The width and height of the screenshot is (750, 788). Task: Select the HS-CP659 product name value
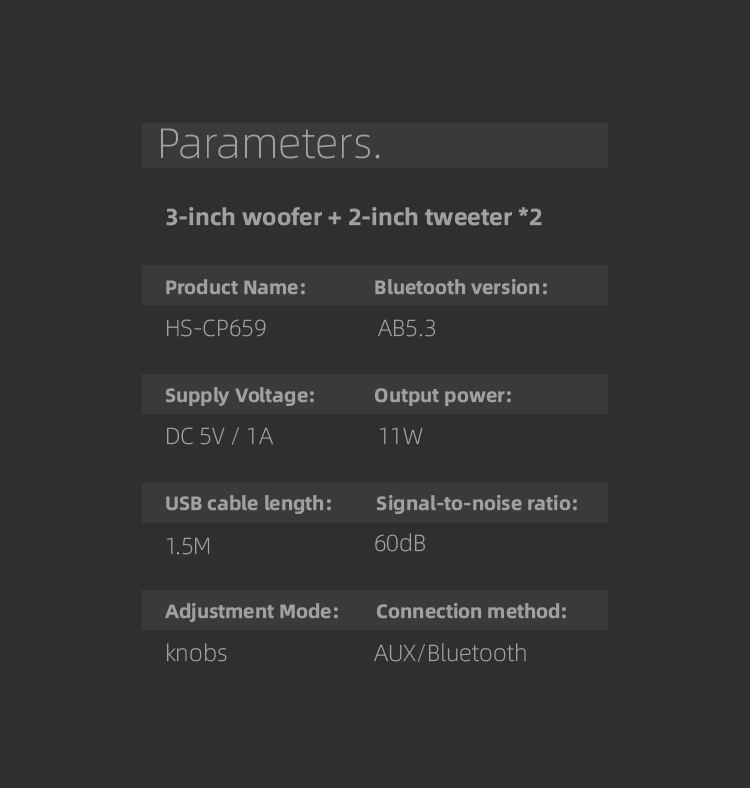(x=216, y=329)
